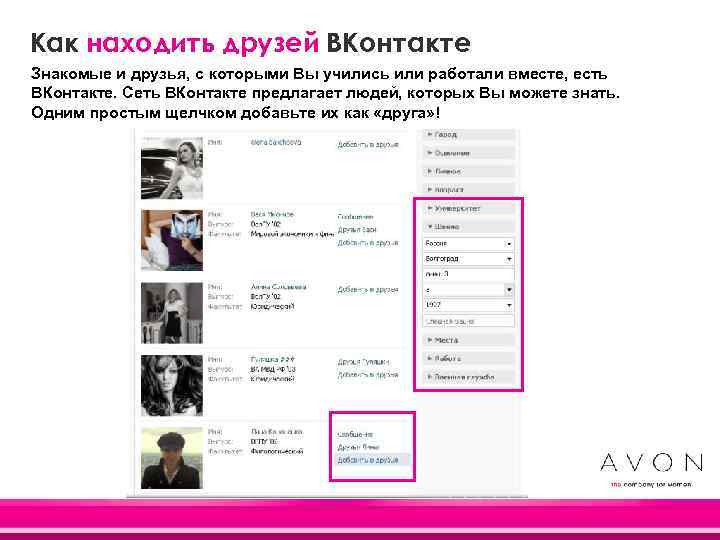Click the 'Филологический' faculty text
Image resolution: width=720 pixels, height=540 pixels.
pos(277,452)
